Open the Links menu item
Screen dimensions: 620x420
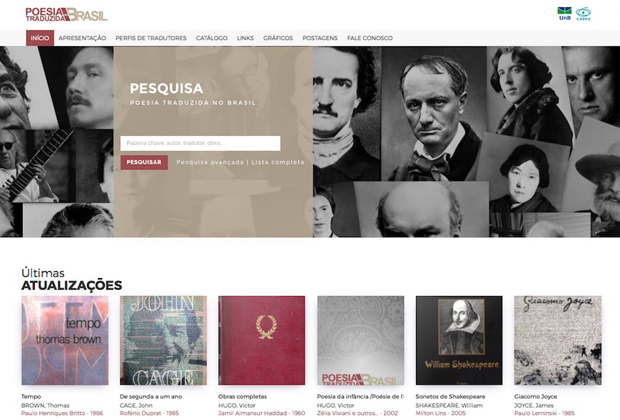[245, 38]
